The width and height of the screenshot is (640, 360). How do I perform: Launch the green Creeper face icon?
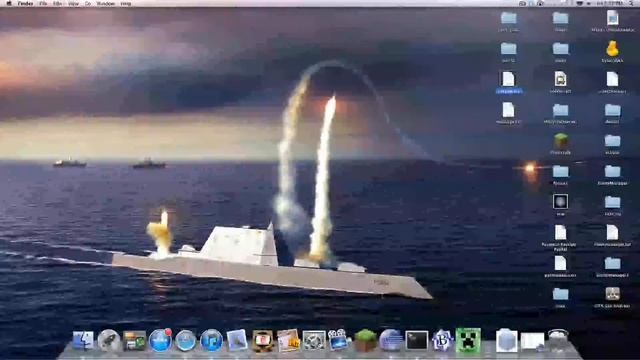click(468, 340)
